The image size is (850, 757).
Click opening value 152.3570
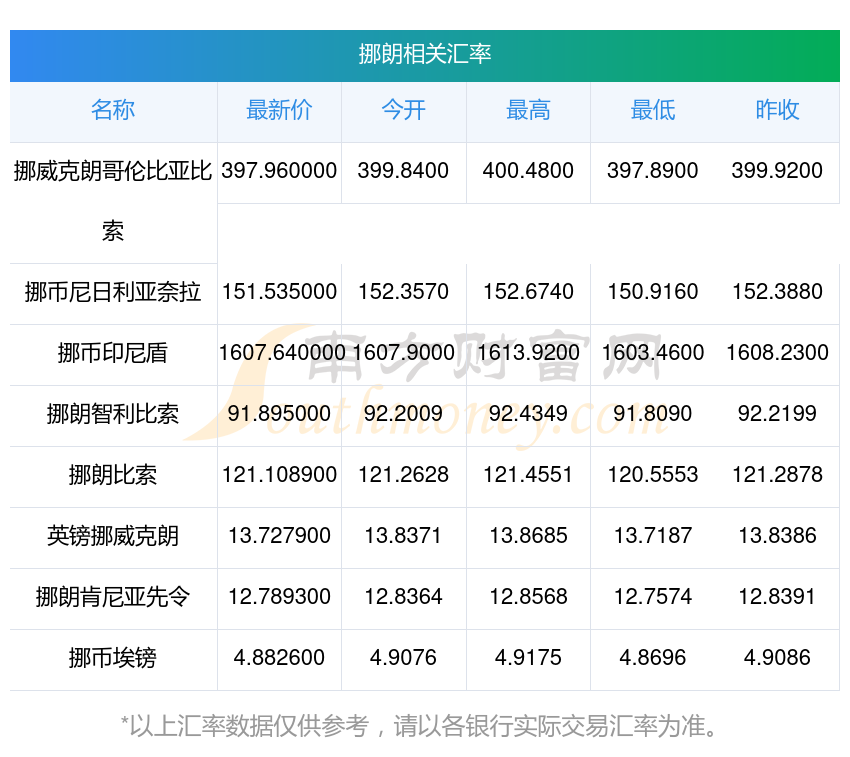click(x=403, y=292)
